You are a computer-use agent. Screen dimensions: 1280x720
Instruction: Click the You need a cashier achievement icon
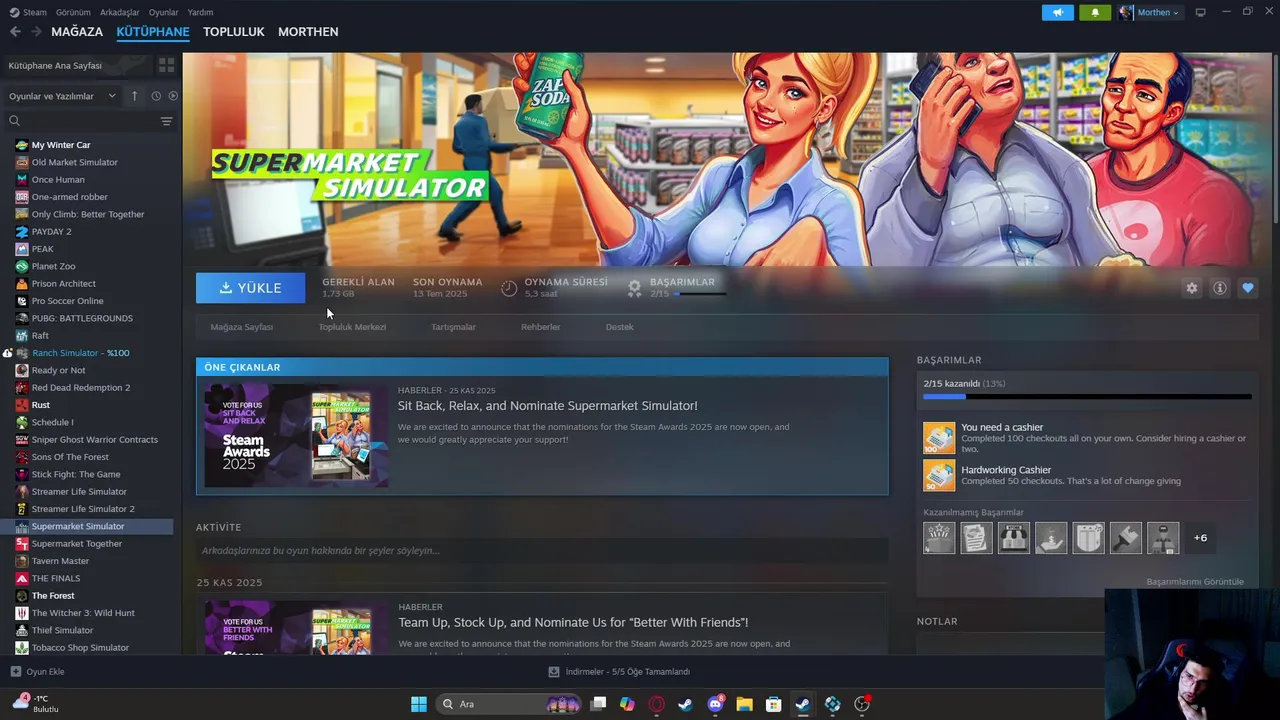pyautogui.click(x=939, y=437)
